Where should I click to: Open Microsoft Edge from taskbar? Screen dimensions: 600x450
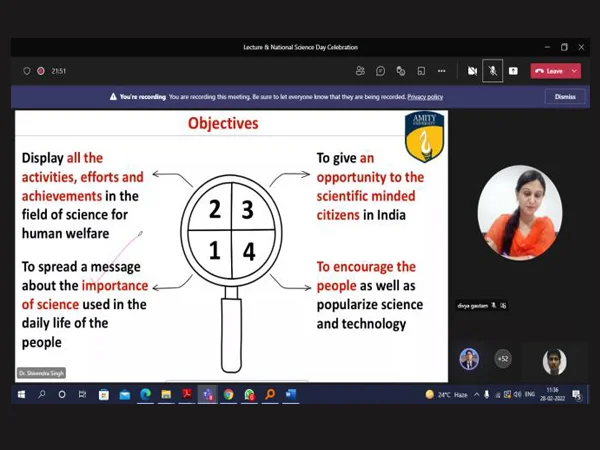(x=145, y=394)
